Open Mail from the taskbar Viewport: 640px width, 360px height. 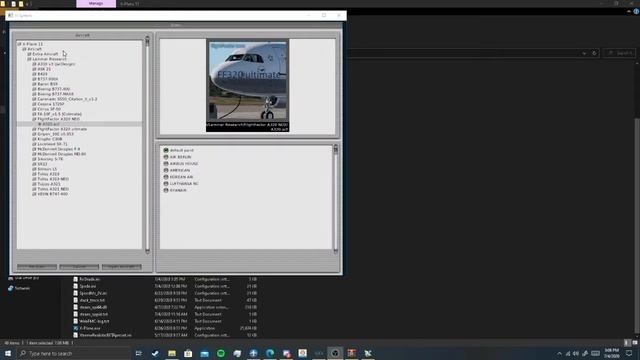click(204, 353)
